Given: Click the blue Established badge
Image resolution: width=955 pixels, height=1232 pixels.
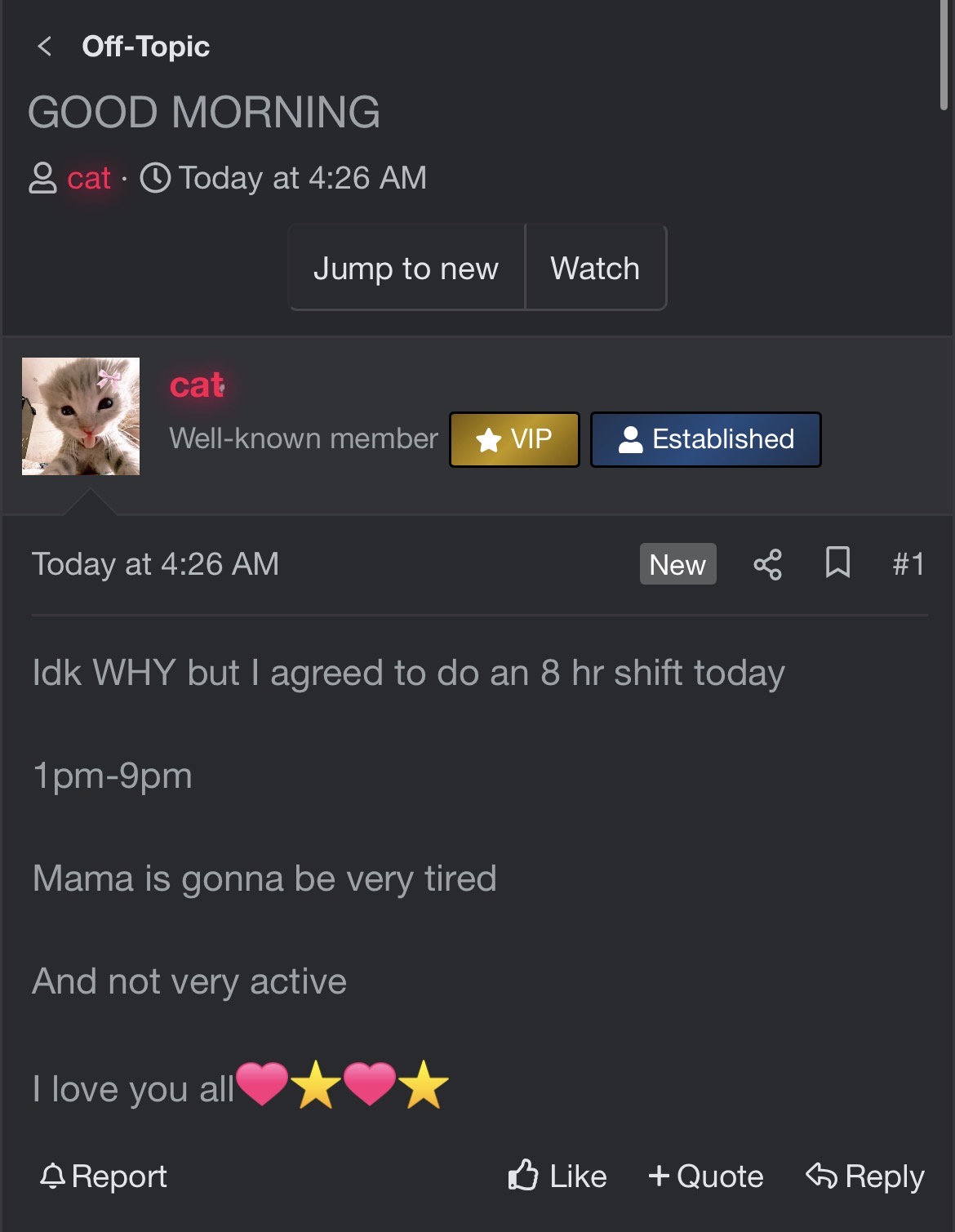Looking at the screenshot, I should 705,439.
